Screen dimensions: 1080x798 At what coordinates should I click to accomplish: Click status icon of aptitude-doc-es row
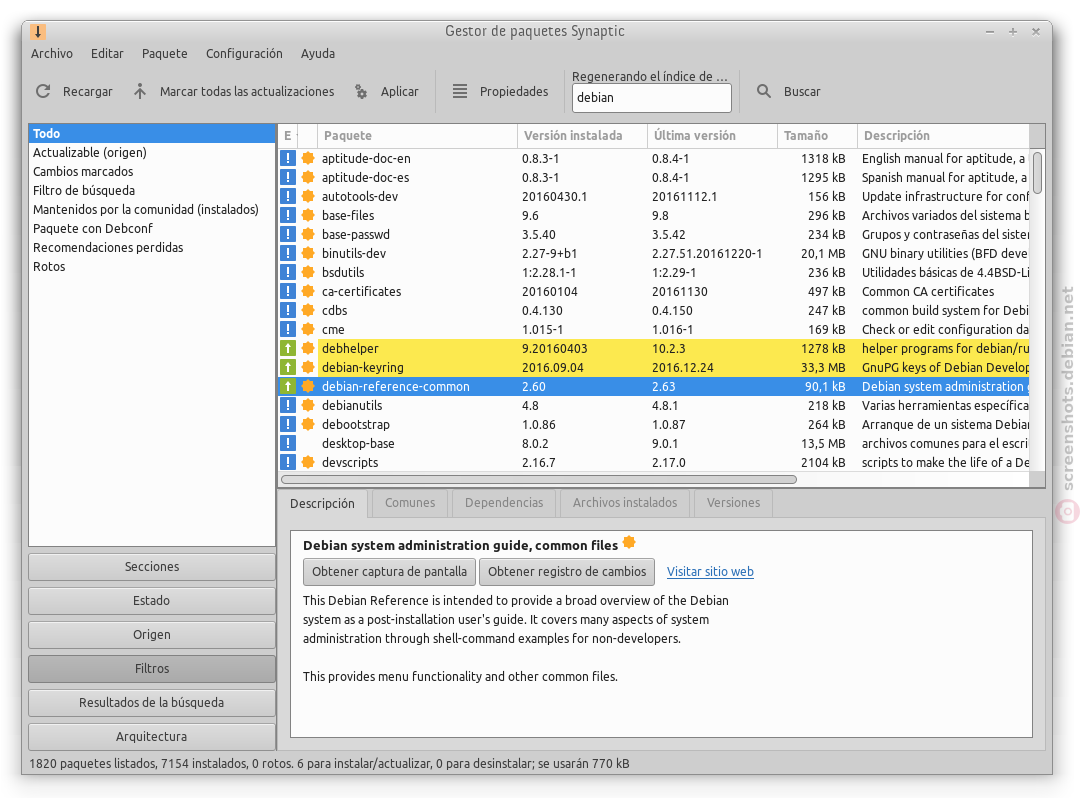[287, 177]
